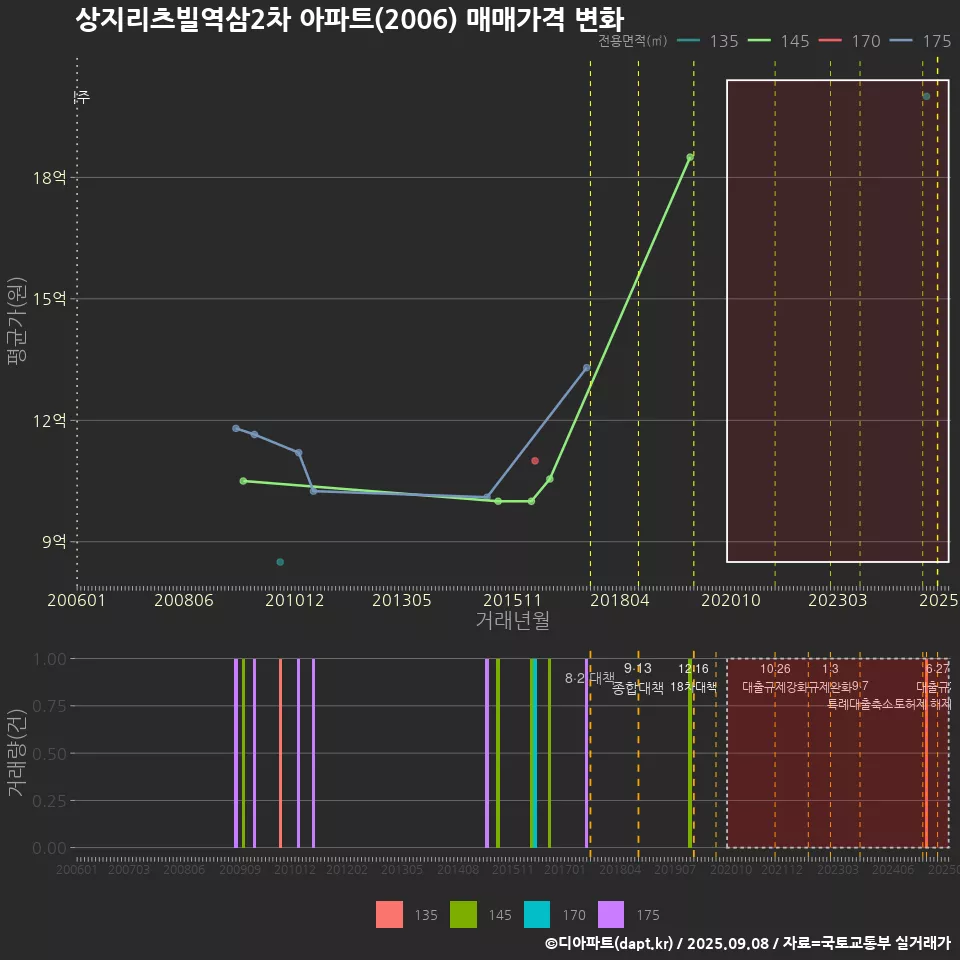
Task: Select the cyan 170 swatch in bottom legend
Action: click(538, 914)
